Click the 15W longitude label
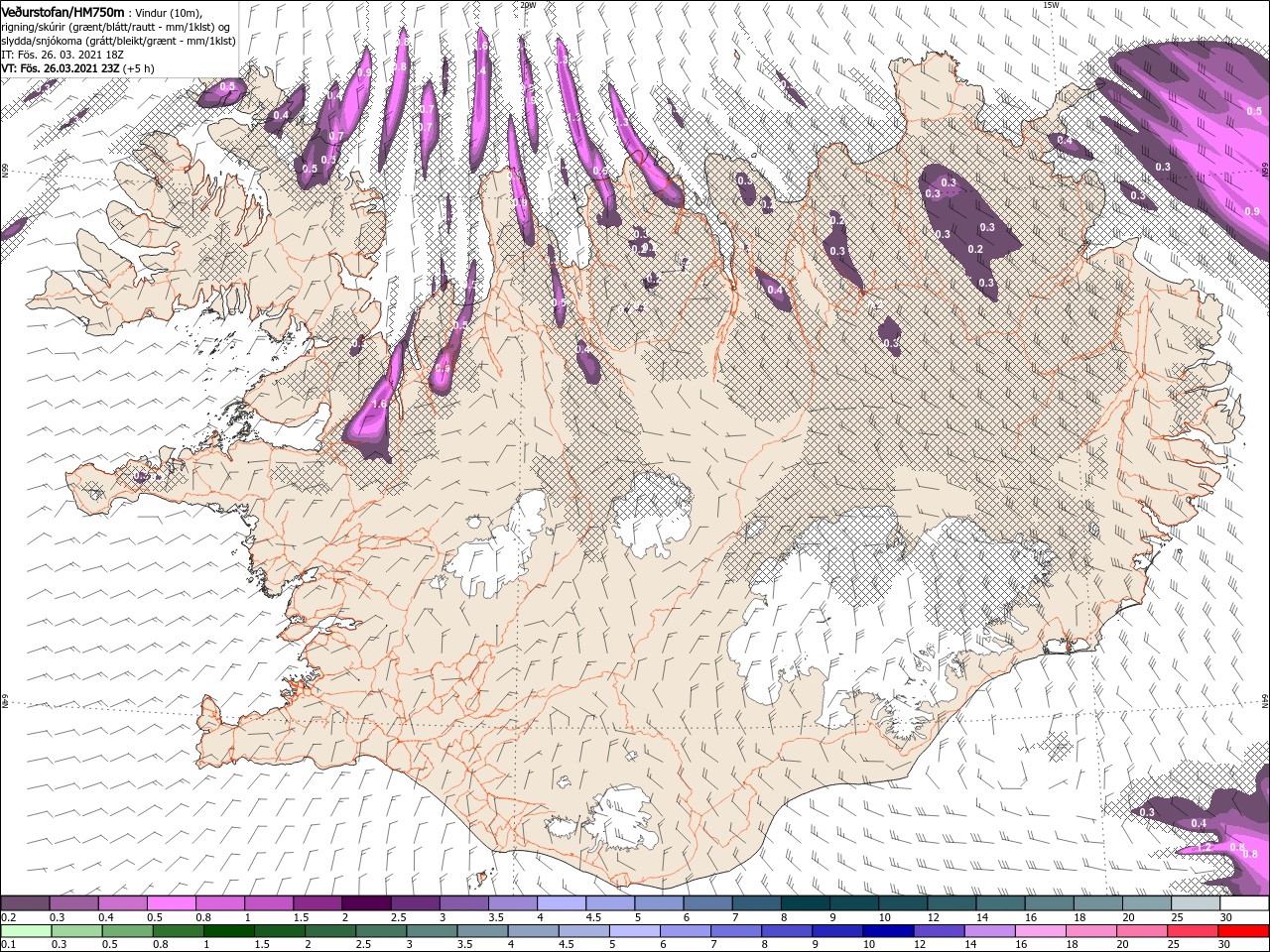The image size is (1270, 952). tap(1052, 5)
